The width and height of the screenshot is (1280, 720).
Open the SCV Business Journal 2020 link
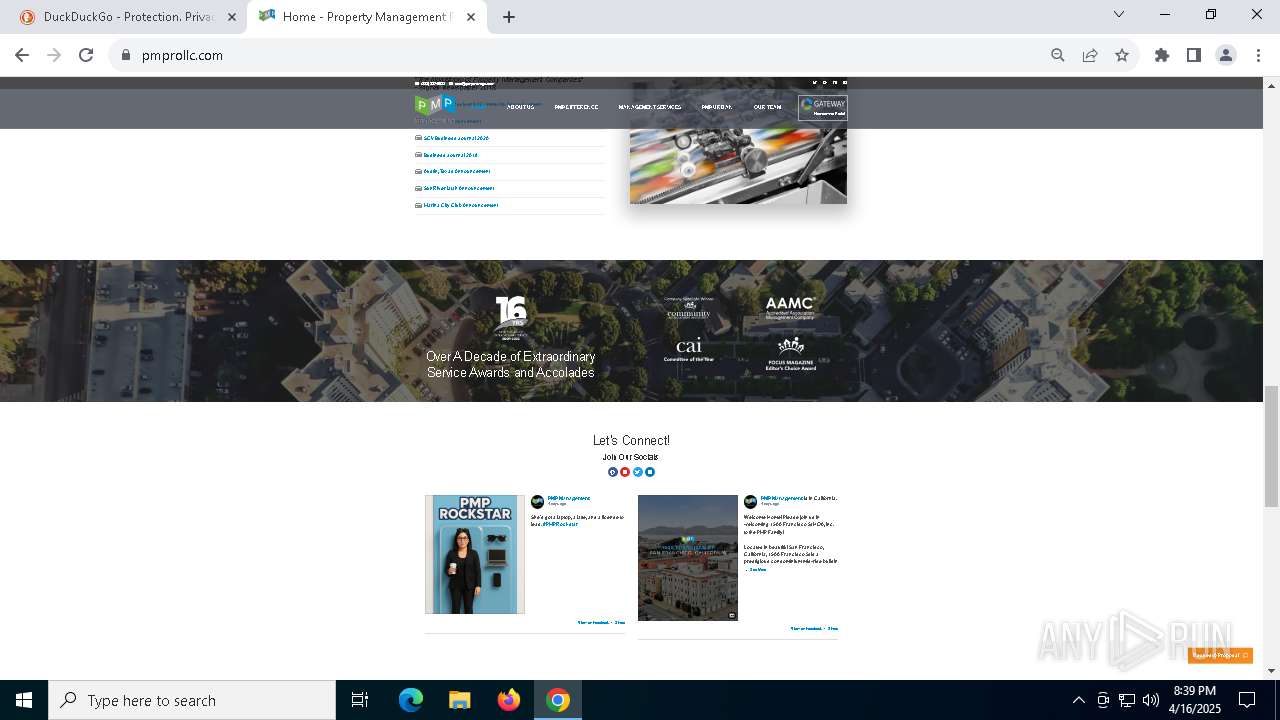click(x=456, y=138)
